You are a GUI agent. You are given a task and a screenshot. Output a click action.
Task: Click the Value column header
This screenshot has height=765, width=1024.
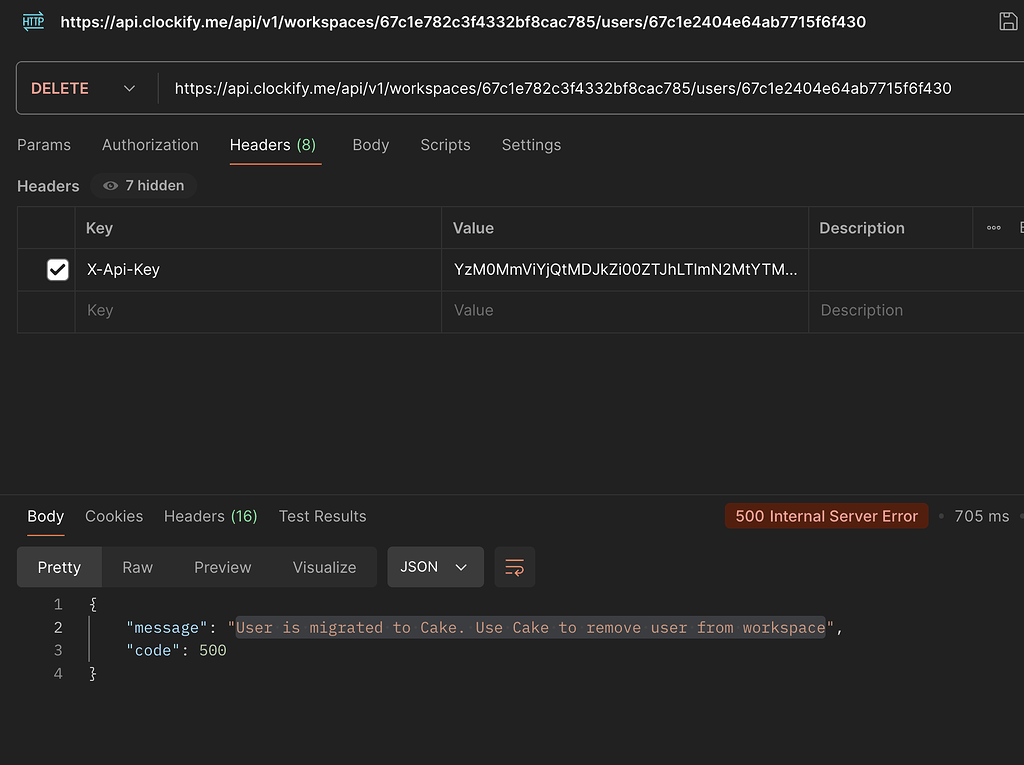tap(473, 228)
